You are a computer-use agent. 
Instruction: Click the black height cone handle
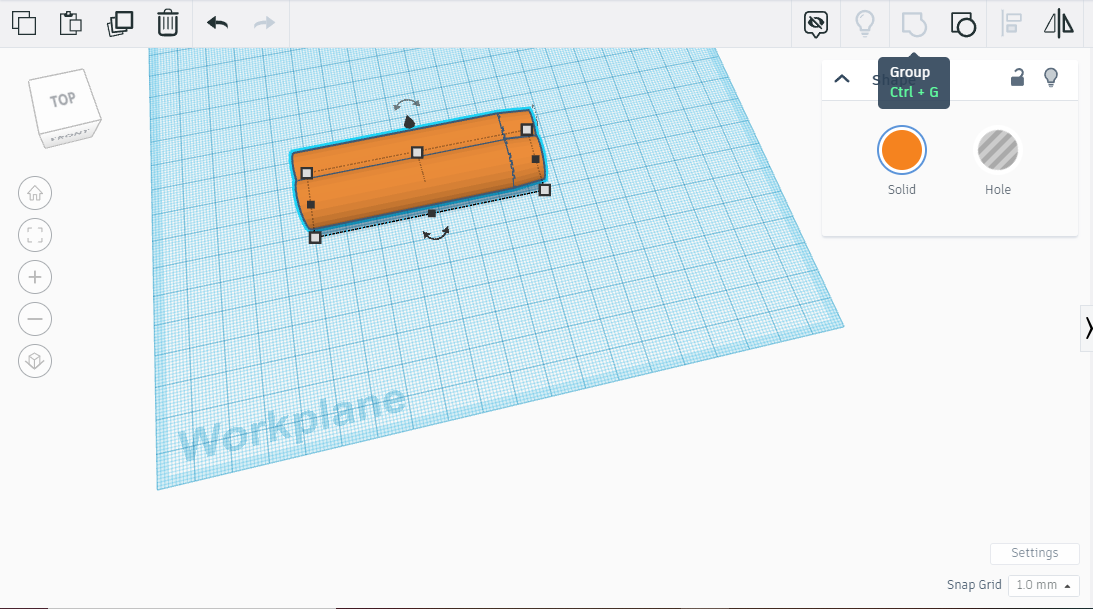(409, 123)
